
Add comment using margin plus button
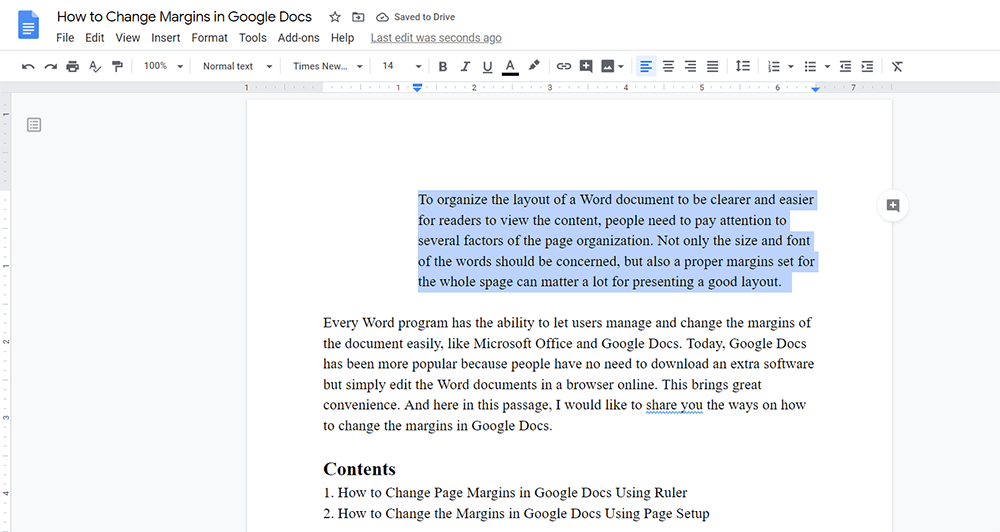coord(892,205)
